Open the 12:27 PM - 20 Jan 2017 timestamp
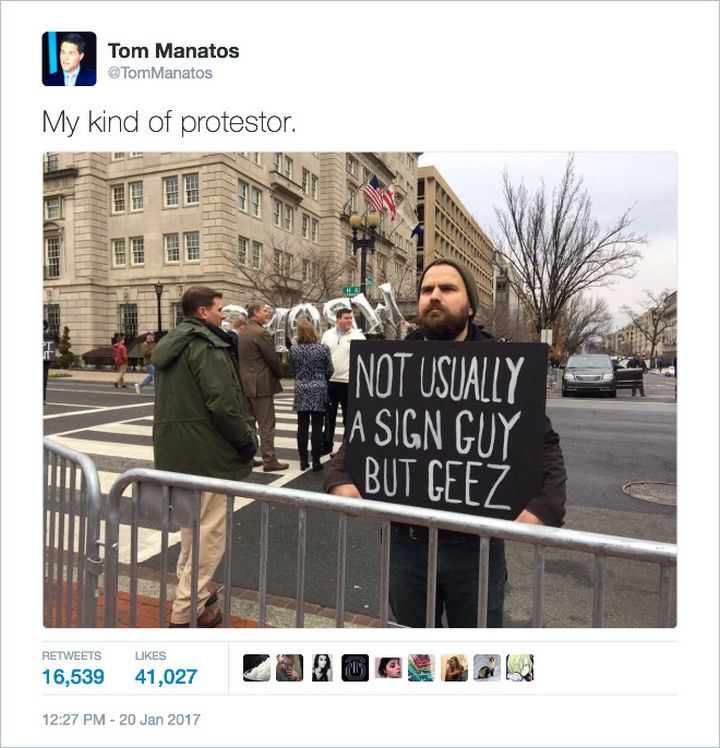Image resolution: width=720 pixels, height=748 pixels. pyautogui.click(x=121, y=719)
